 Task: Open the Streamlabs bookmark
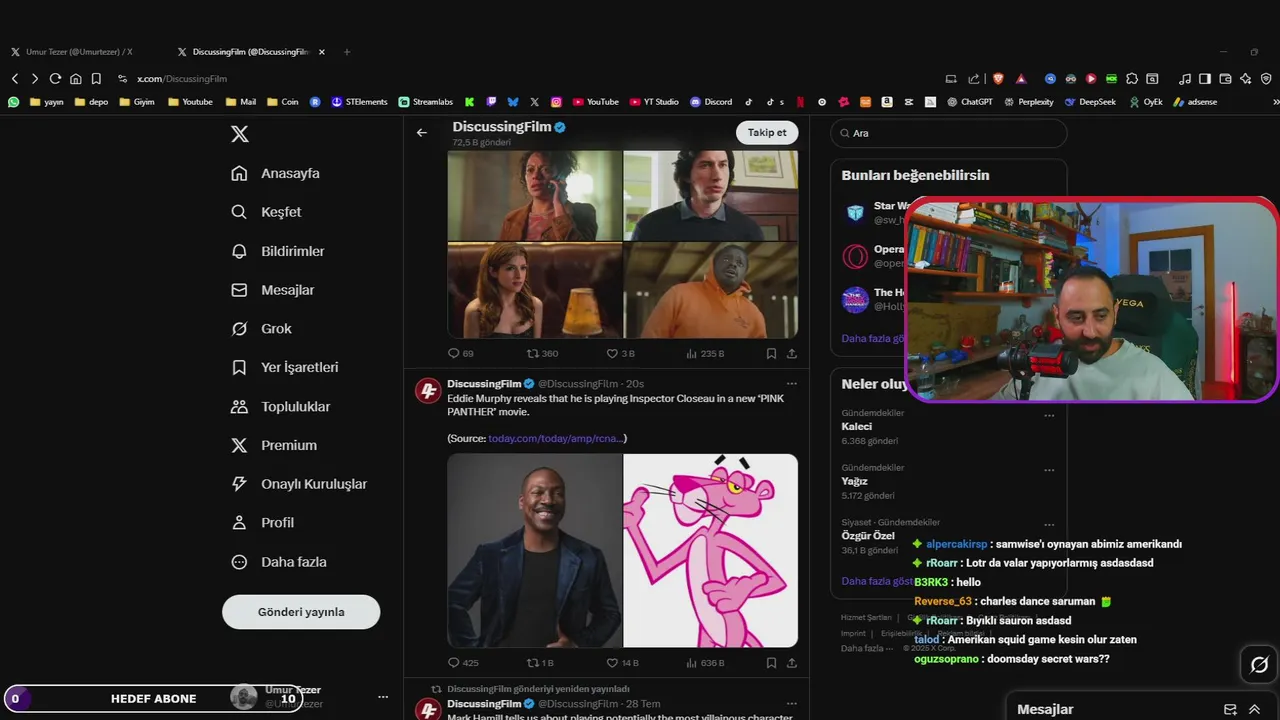tap(425, 102)
